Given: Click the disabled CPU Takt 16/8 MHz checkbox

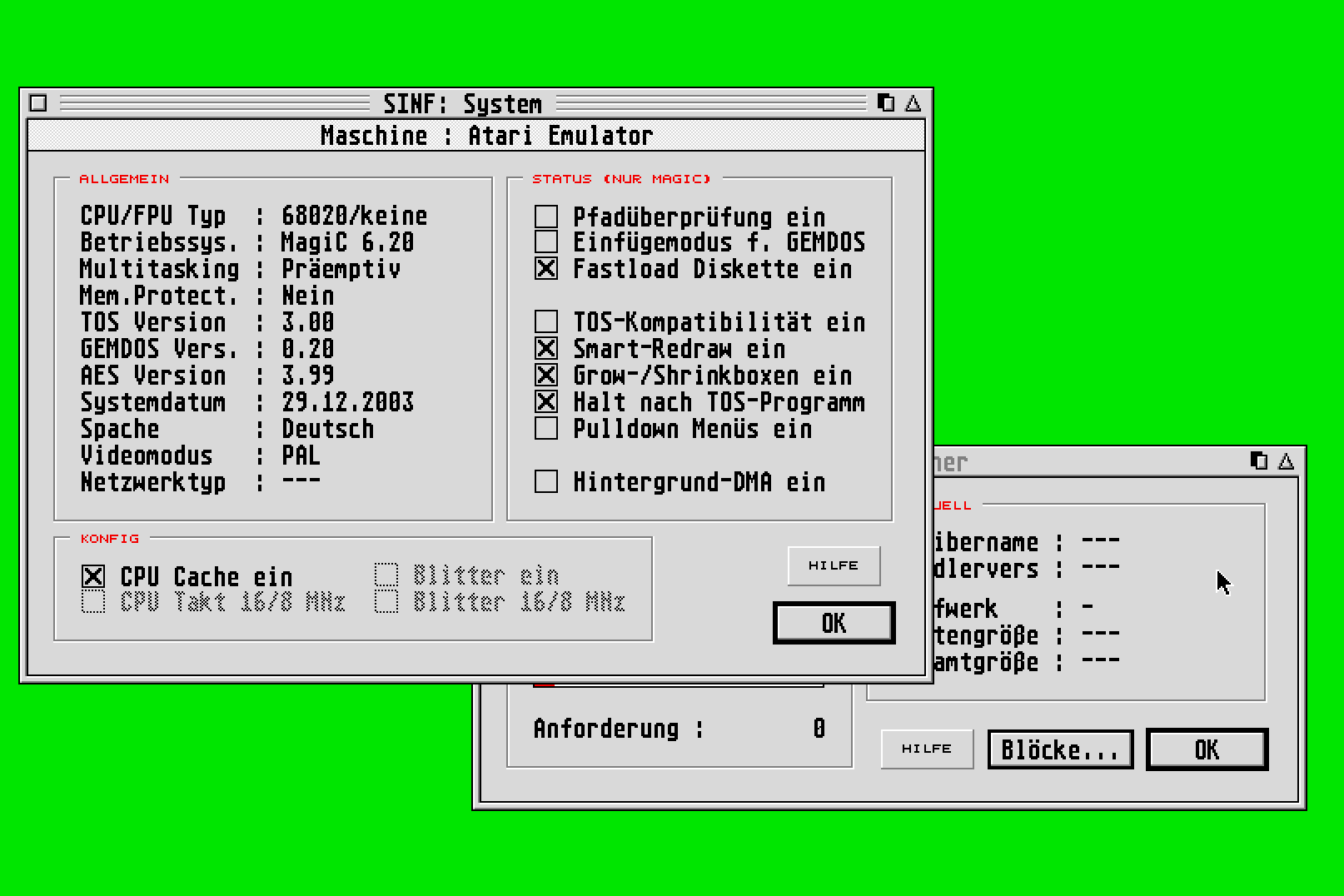Looking at the screenshot, I should pyautogui.click(x=93, y=601).
